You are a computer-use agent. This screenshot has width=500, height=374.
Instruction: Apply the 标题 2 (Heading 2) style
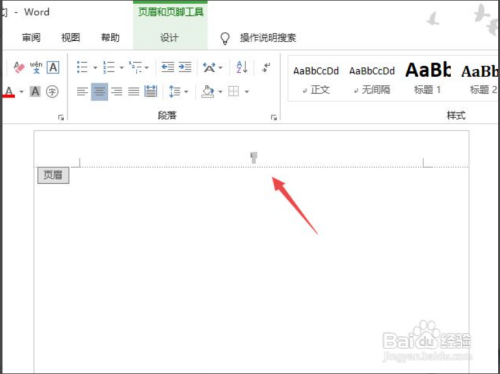pyautogui.click(x=480, y=80)
